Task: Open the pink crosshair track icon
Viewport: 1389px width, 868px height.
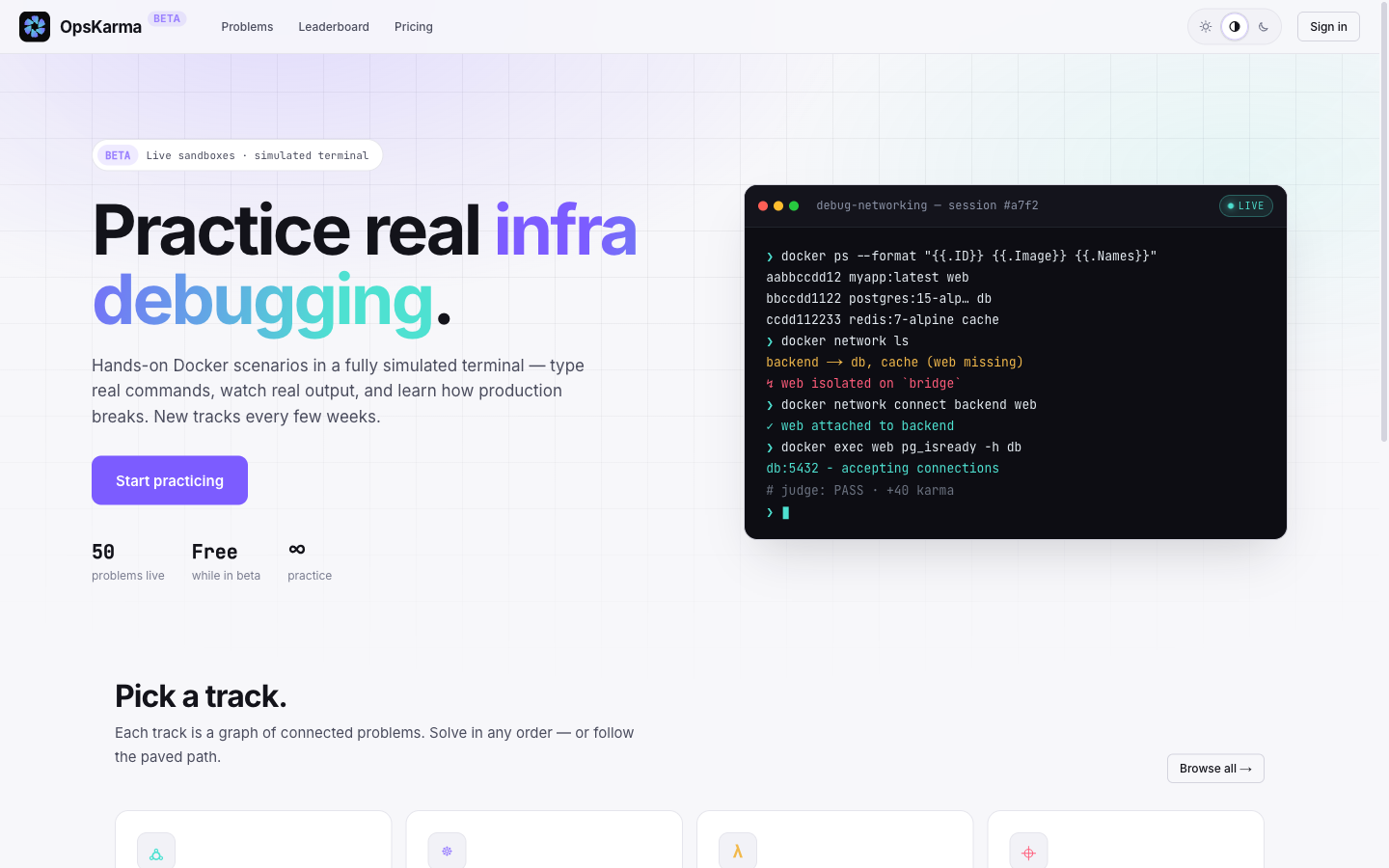Action: 1028,852
